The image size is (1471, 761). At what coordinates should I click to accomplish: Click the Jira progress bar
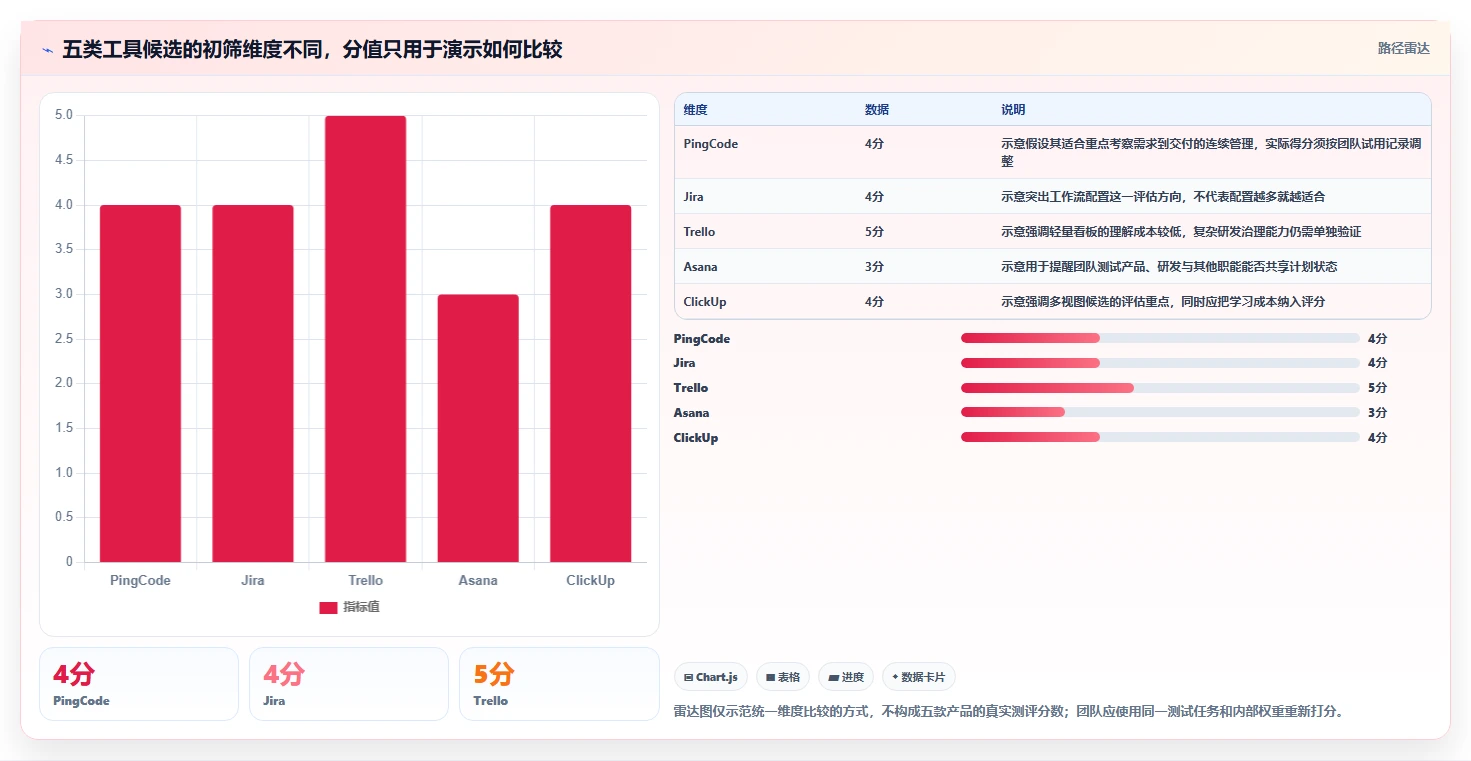[x=1160, y=363]
